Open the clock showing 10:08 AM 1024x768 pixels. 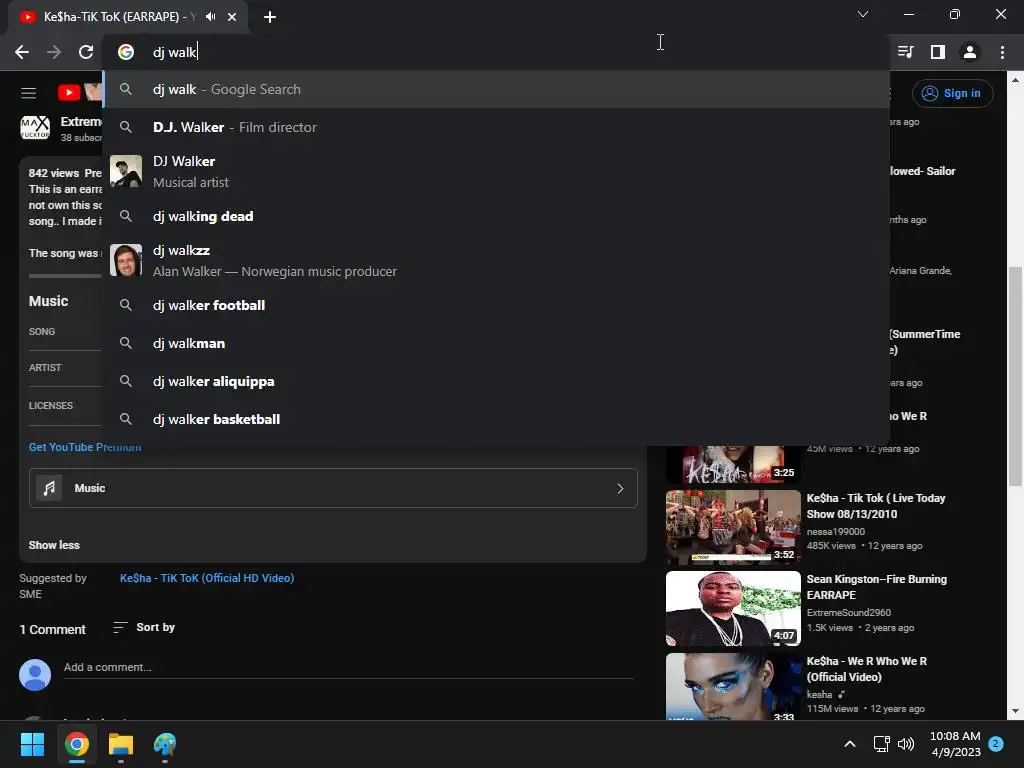955,744
